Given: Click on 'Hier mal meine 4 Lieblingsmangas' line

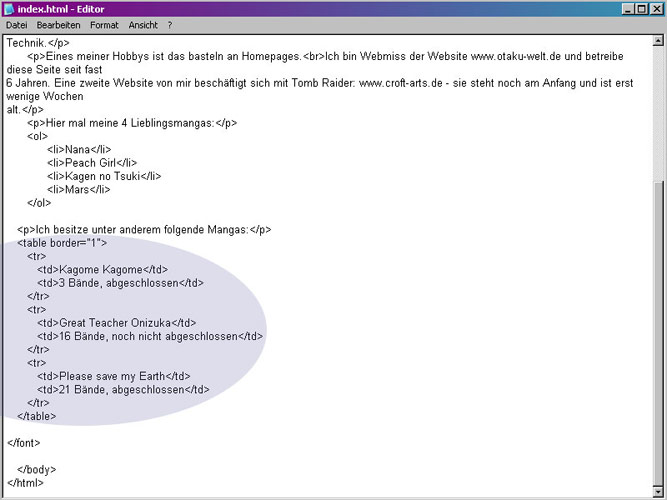Looking at the screenshot, I should [x=132, y=123].
